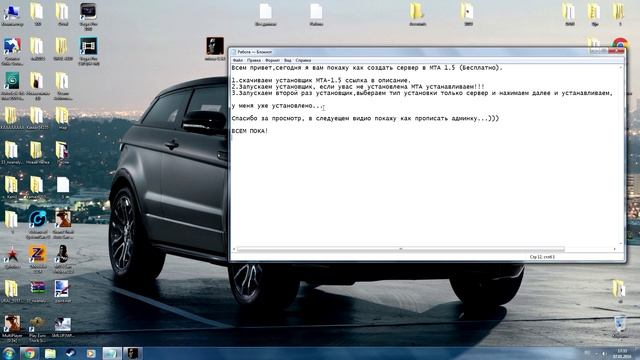Image resolution: width=640 pixels, height=360 pixels.
Task: Click the line "у меня уже установлено..."
Action: click(x=277, y=106)
